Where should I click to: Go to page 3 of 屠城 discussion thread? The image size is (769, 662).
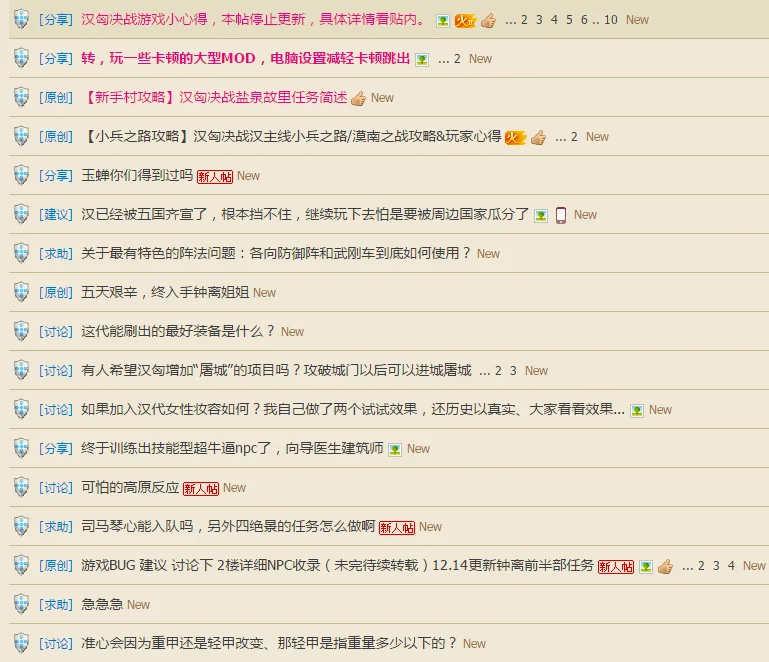click(x=513, y=371)
